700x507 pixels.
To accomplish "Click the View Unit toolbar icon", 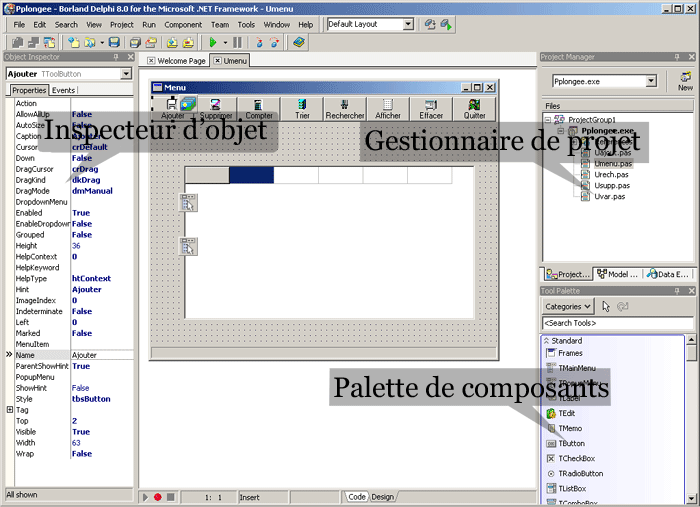I will pos(17,42).
